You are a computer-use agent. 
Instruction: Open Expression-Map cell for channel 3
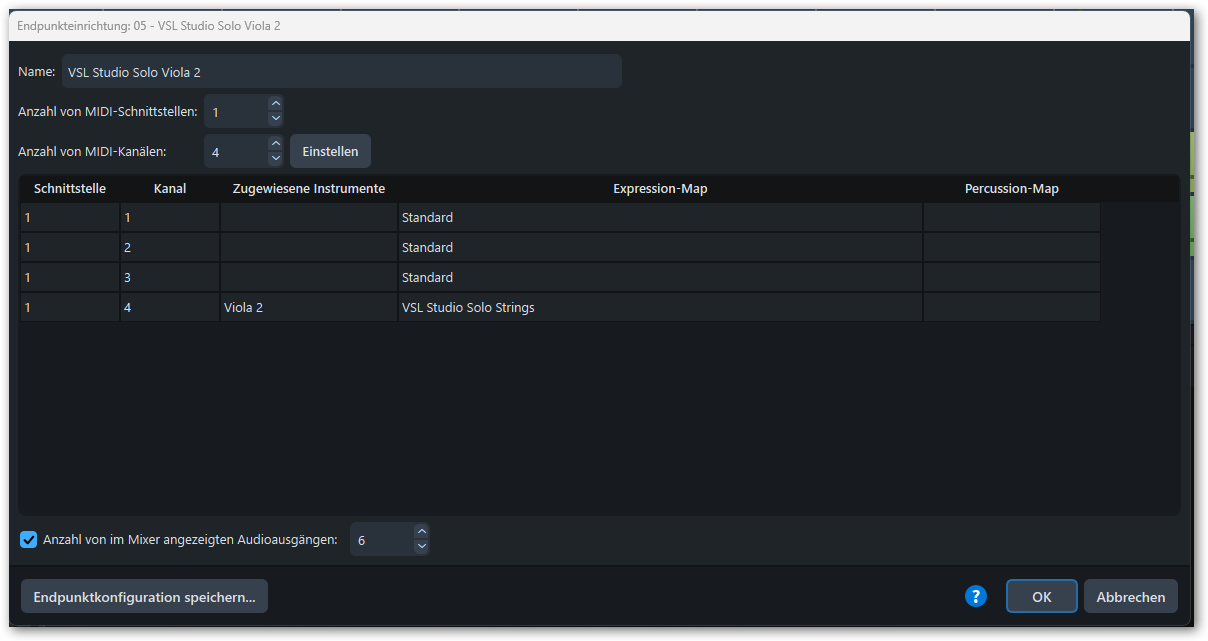(660, 277)
